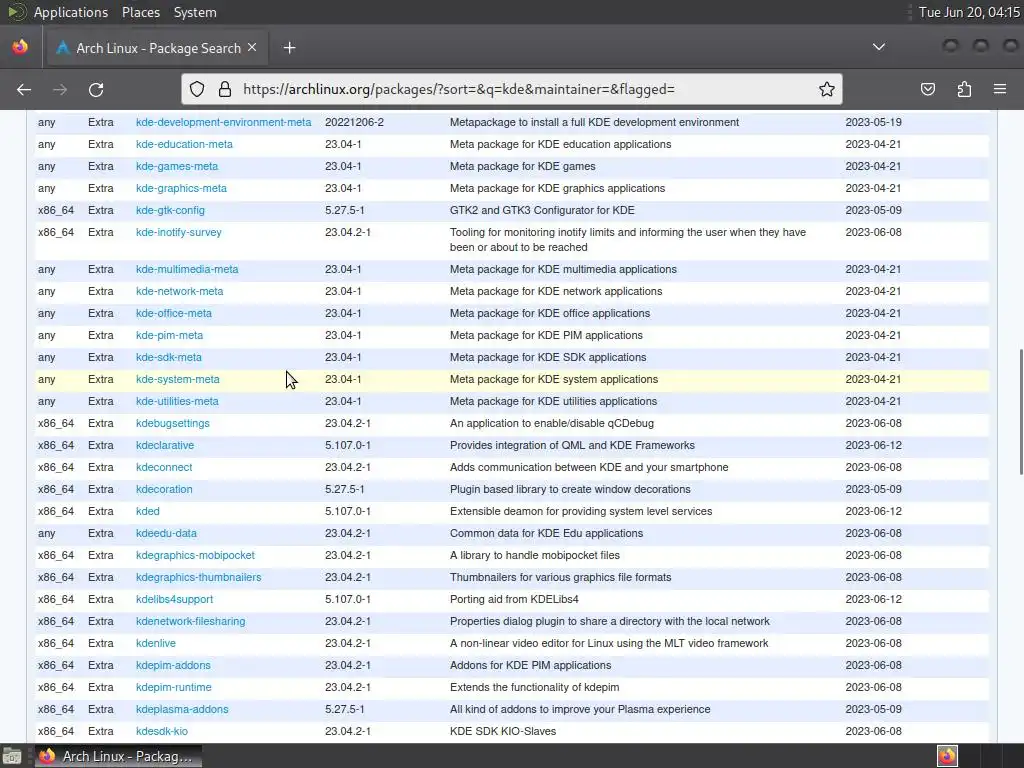Click the page vertical scrollbar thumb

pyautogui.click(x=1020, y=413)
